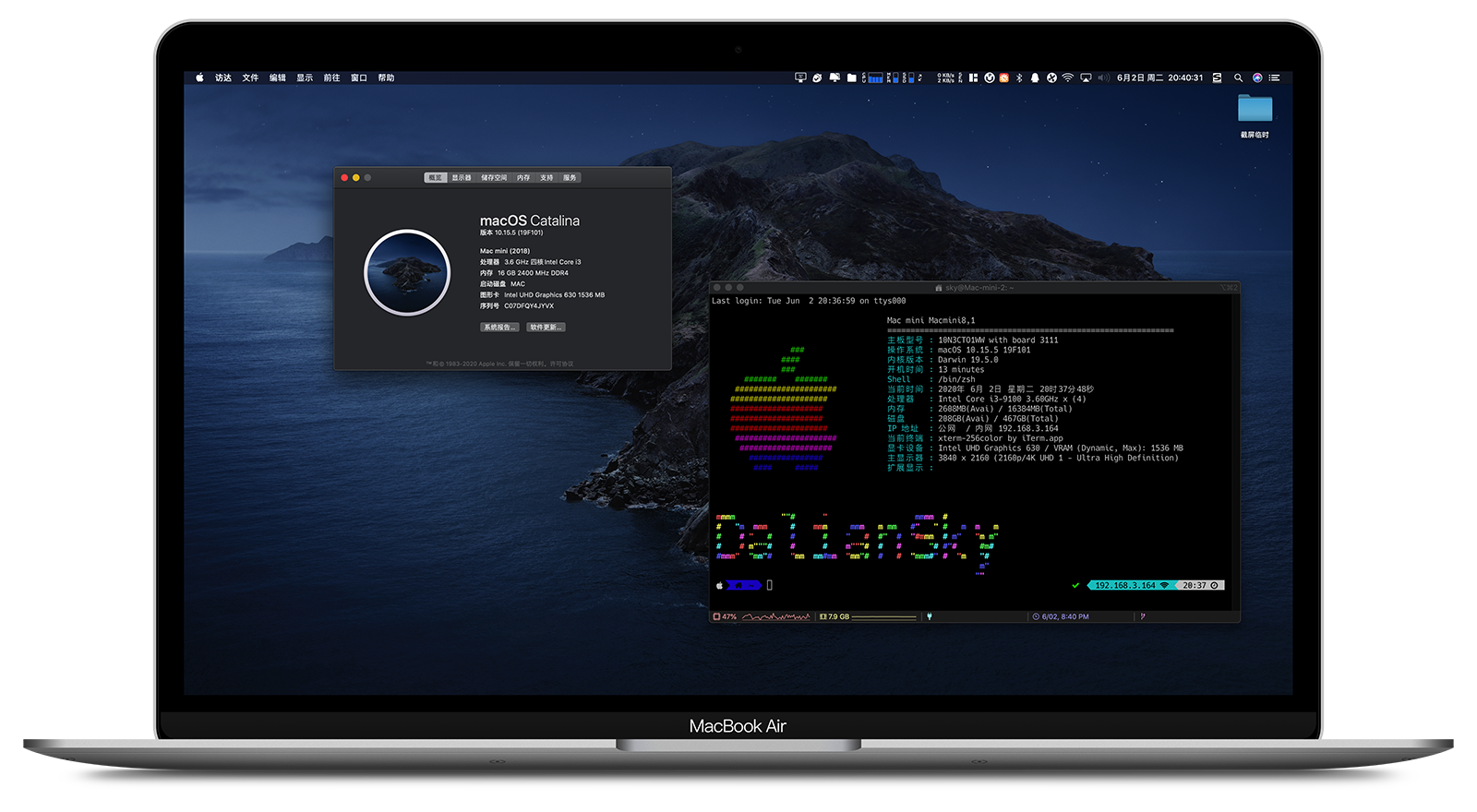Switch to the 支持 tab
The height and width of the screenshot is (812, 1477).
click(x=546, y=177)
